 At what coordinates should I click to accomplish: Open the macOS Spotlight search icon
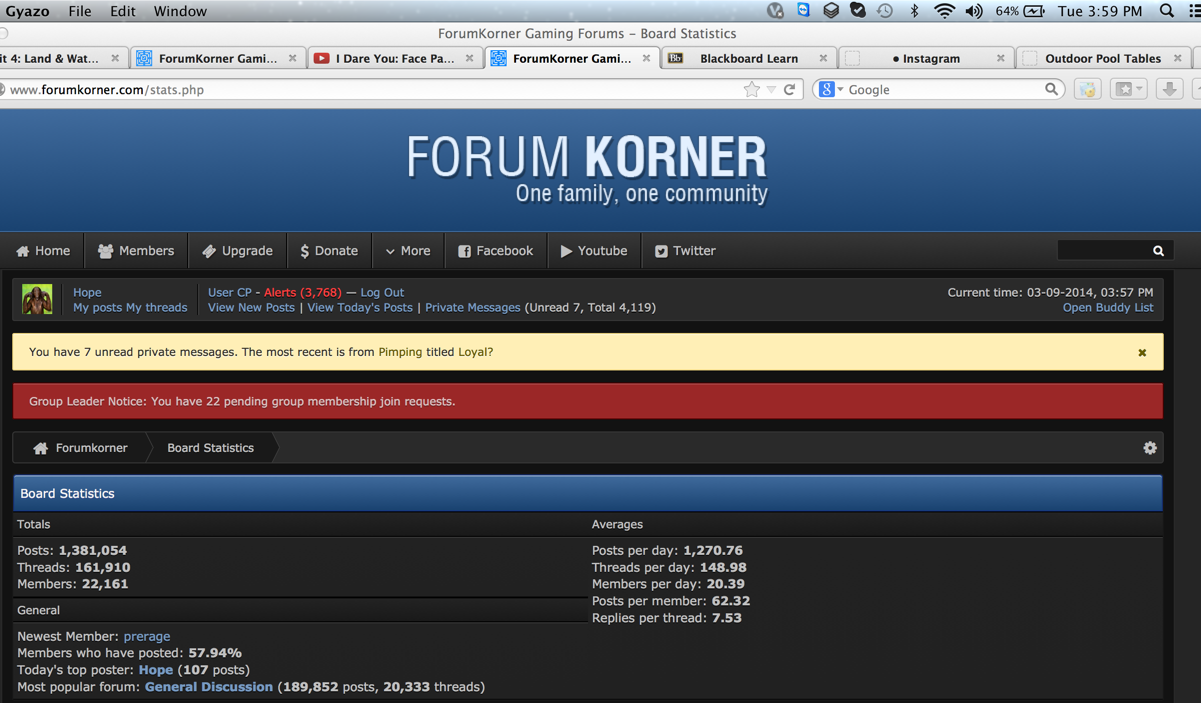[x=1167, y=11]
